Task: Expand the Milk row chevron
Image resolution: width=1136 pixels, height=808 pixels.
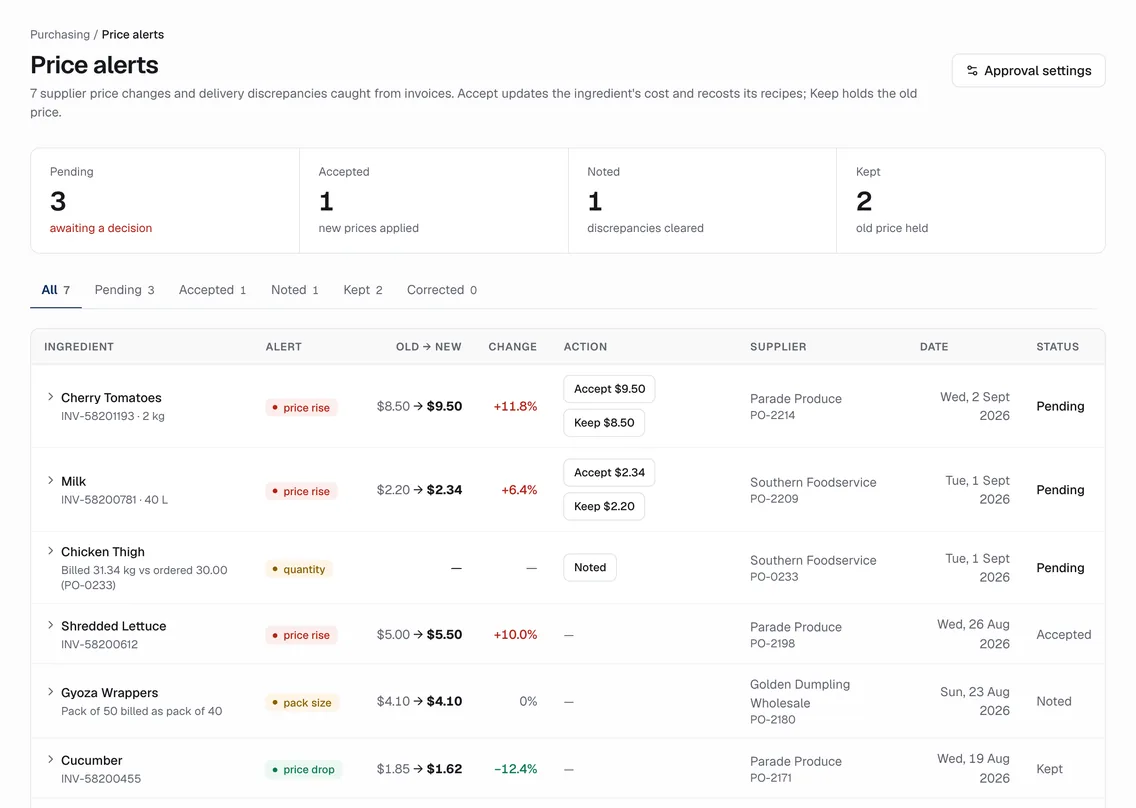Action: [x=50, y=480]
